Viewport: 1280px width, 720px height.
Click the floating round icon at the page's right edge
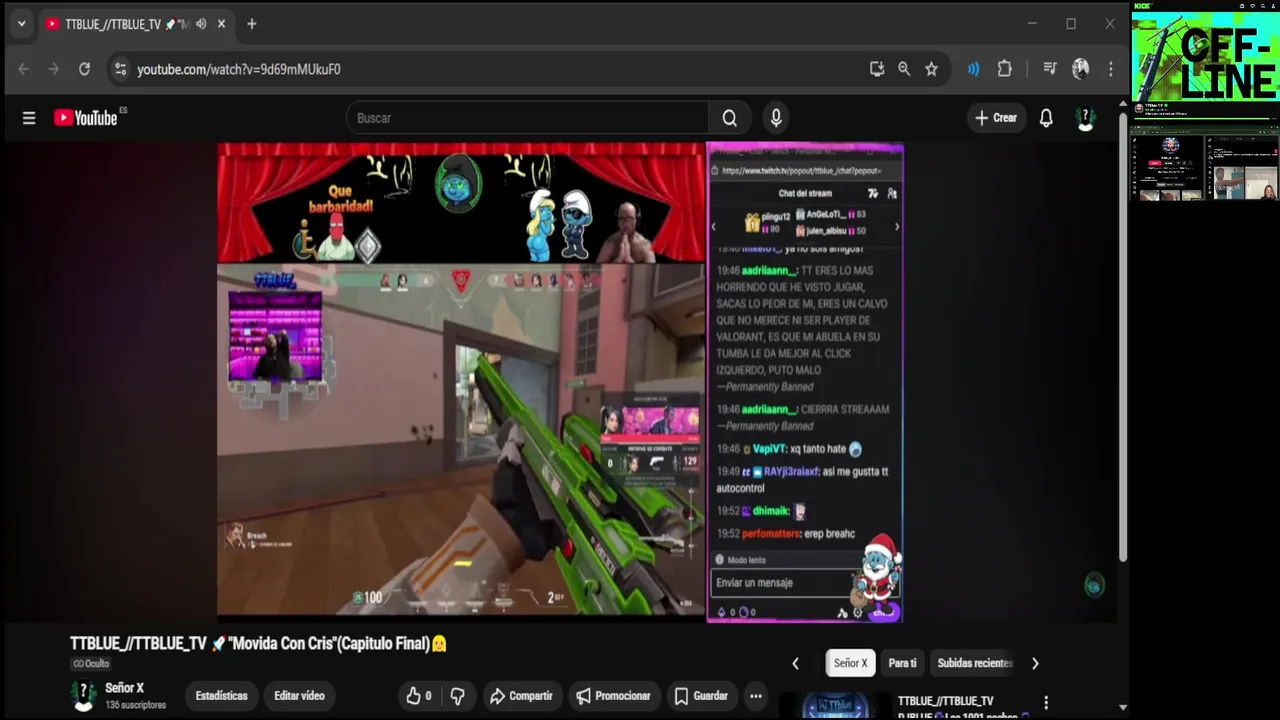coord(1094,586)
